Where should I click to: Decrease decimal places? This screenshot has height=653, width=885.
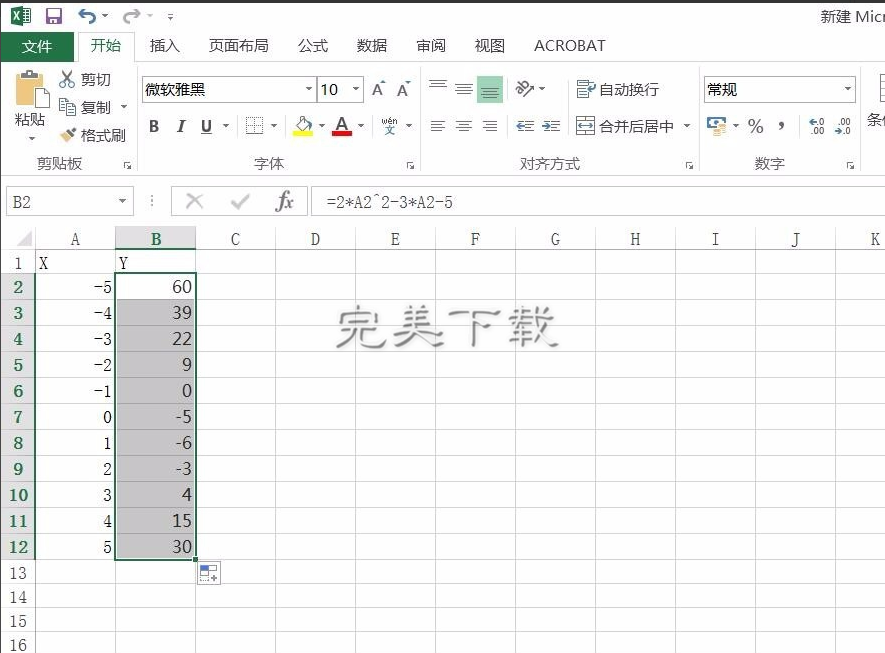coord(843,126)
